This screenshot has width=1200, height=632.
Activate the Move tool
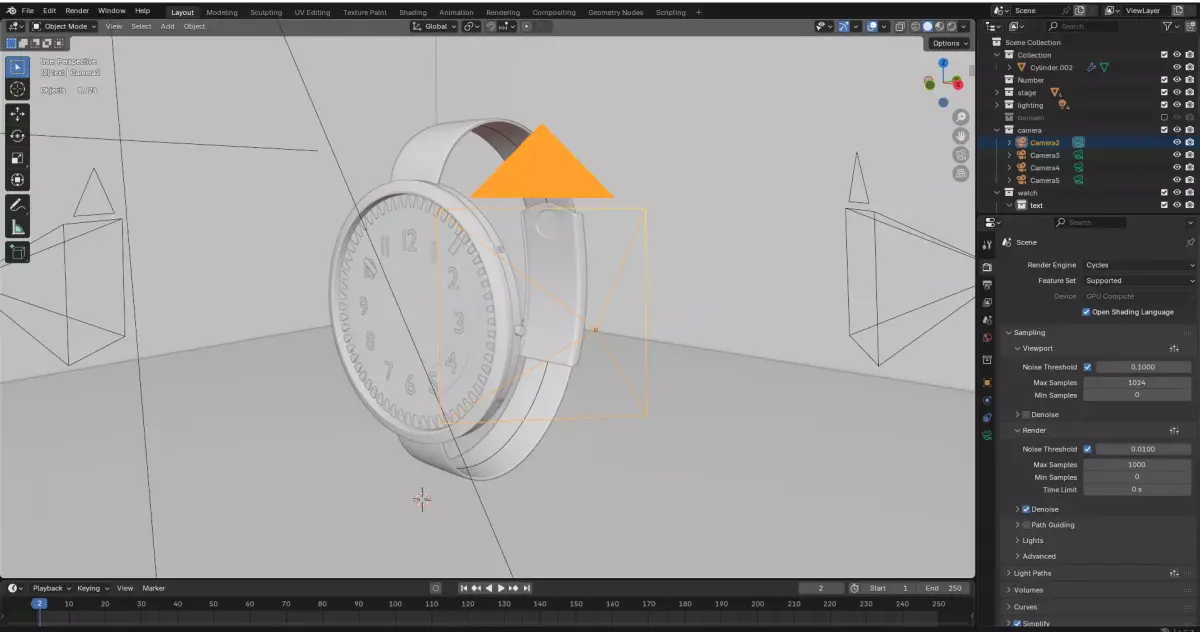(x=17, y=114)
